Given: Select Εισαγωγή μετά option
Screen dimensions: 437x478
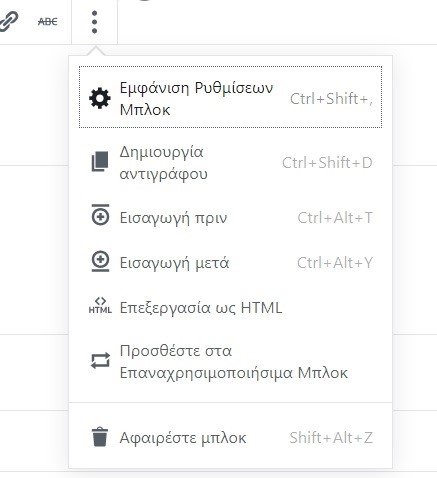Looking at the screenshot, I should click(230, 263).
